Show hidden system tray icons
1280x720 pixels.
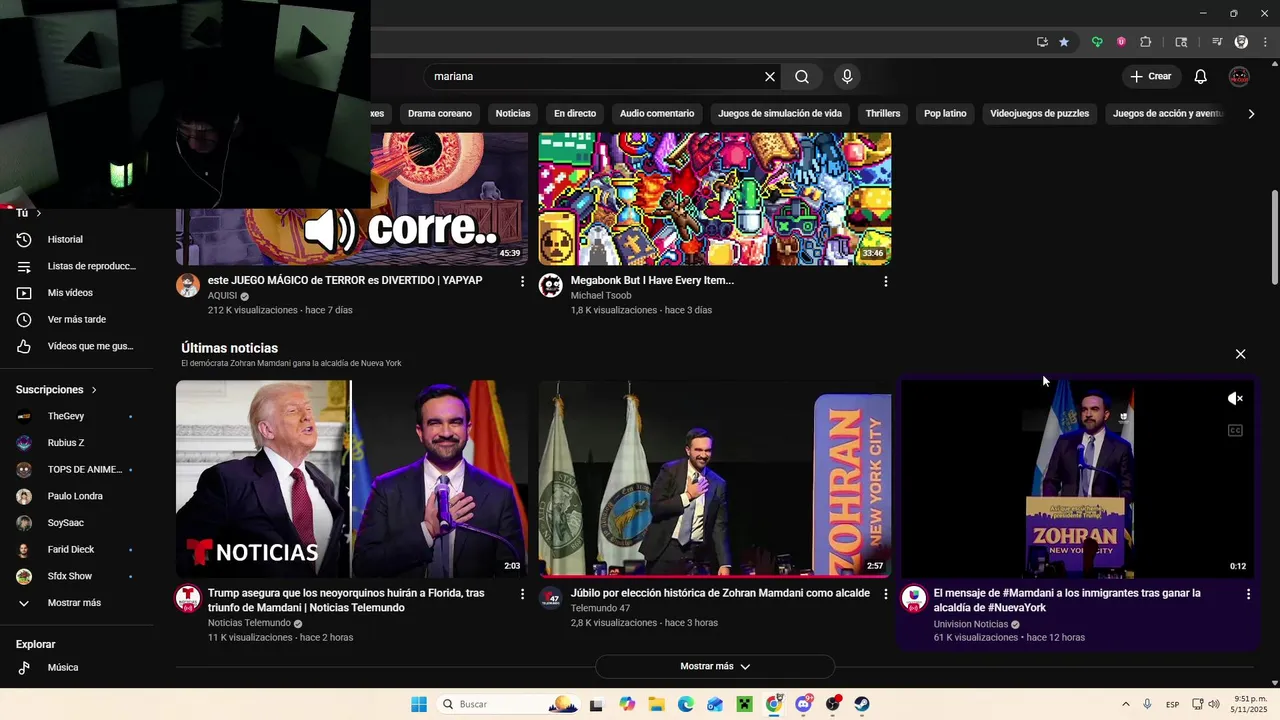(x=1126, y=704)
